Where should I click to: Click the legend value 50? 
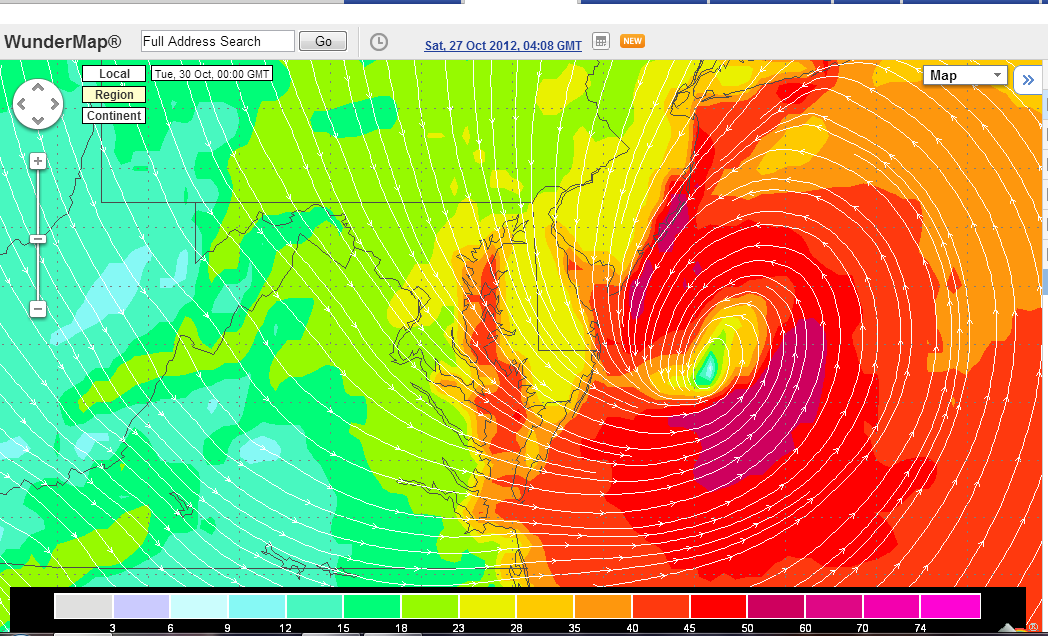pyautogui.click(x=747, y=628)
